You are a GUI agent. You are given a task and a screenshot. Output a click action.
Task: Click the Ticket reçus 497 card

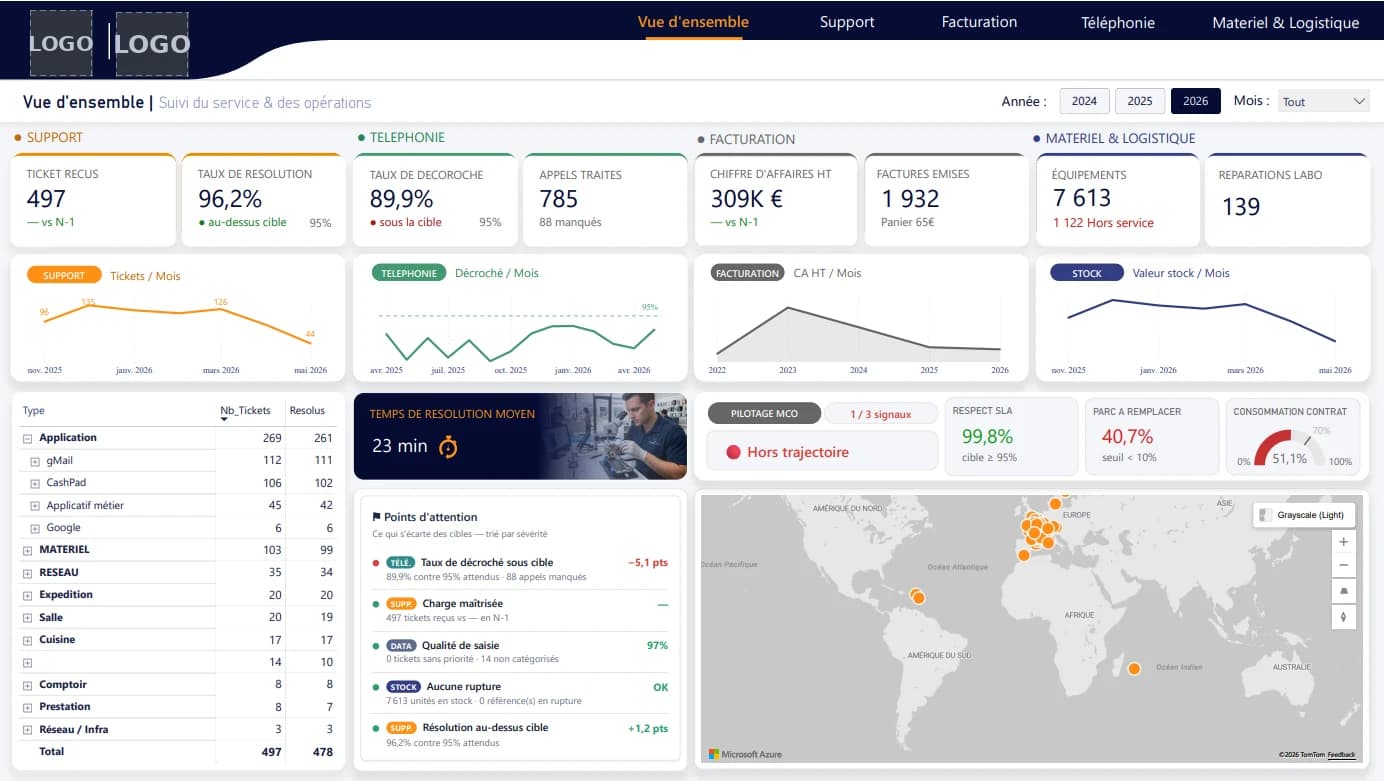coord(93,200)
